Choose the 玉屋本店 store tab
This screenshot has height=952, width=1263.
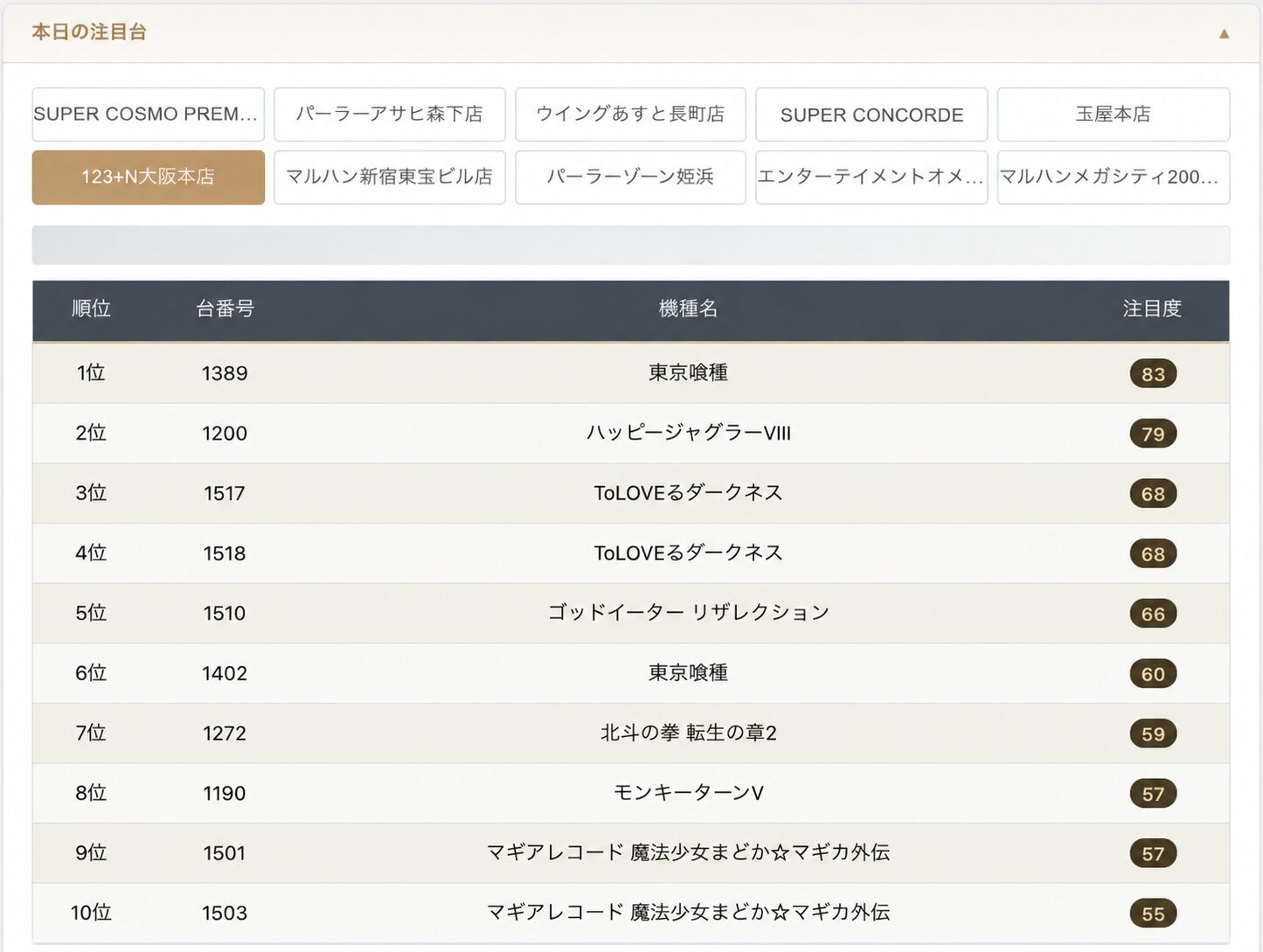1113,115
